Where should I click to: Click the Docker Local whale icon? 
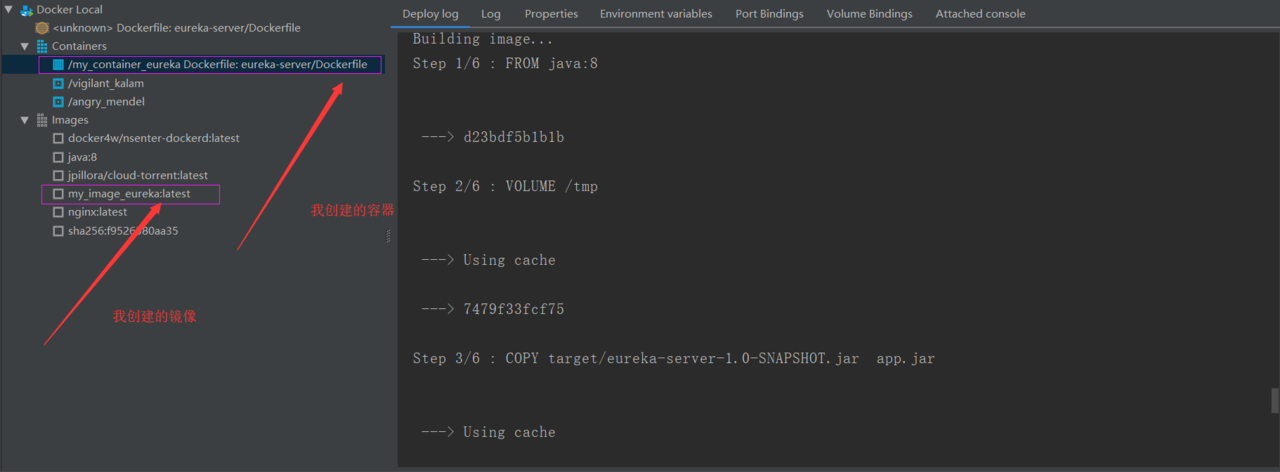26,10
